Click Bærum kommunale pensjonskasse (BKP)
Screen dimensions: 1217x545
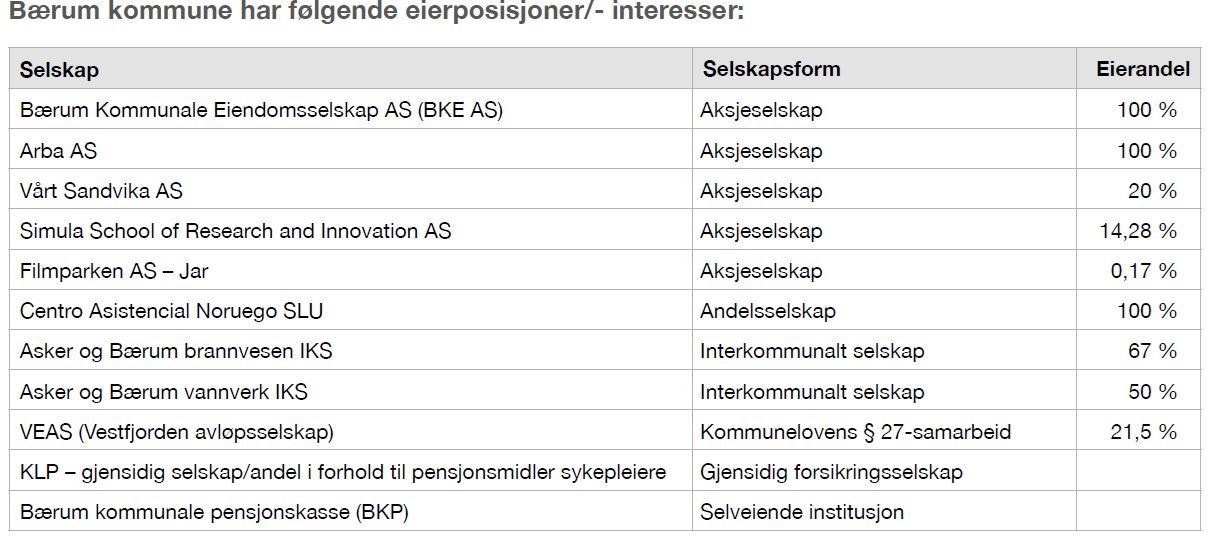point(214,512)
